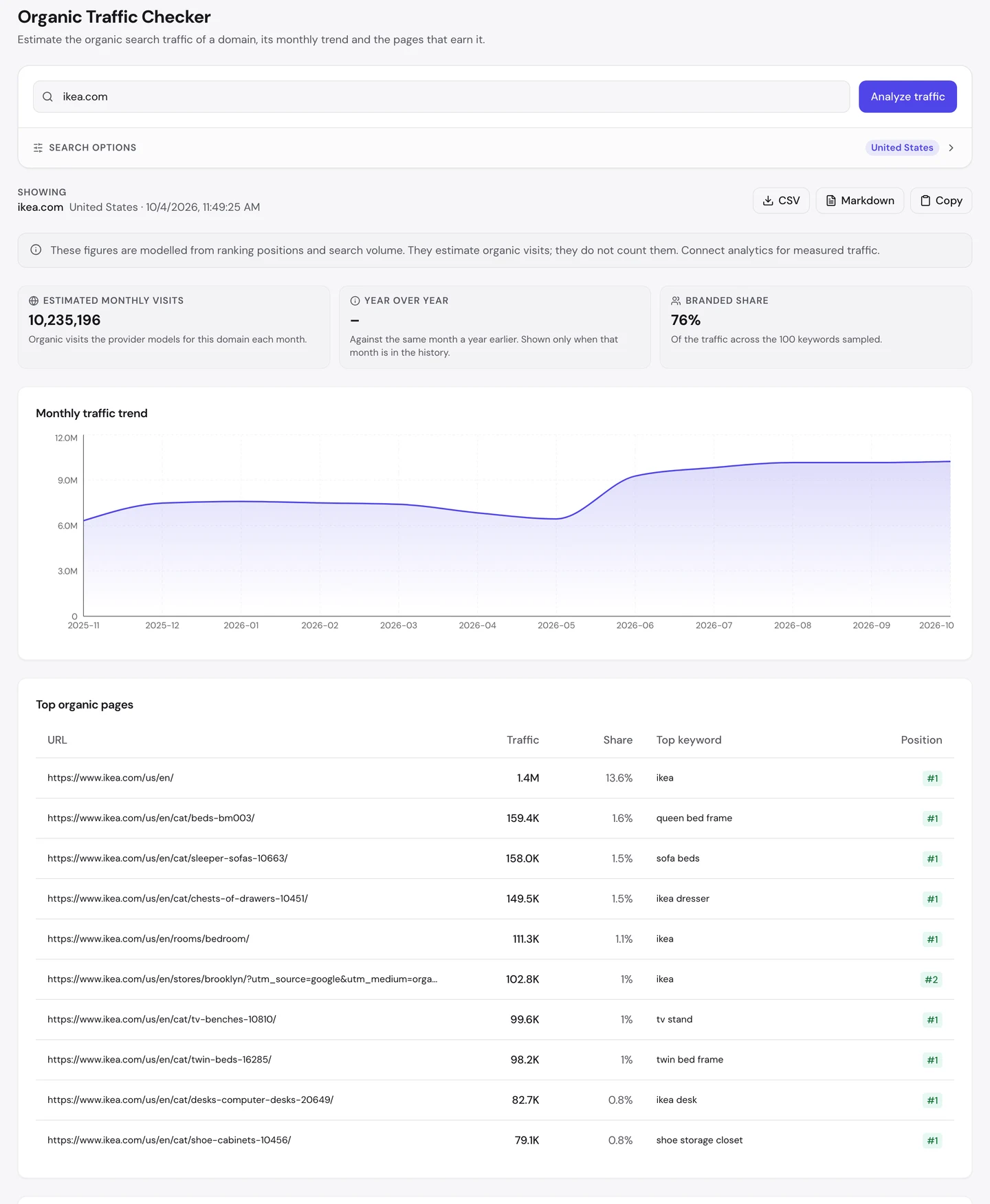Screen dimensions: 990x1204
Task: Click the 2026-06 point on the traffic chart
Action: (635, 476)
